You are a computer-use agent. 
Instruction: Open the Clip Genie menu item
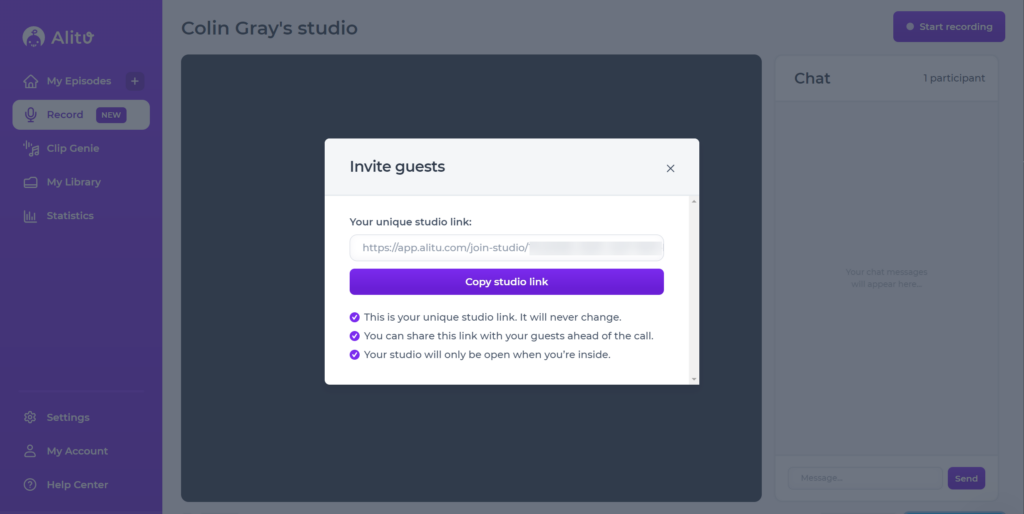(73, 148)
